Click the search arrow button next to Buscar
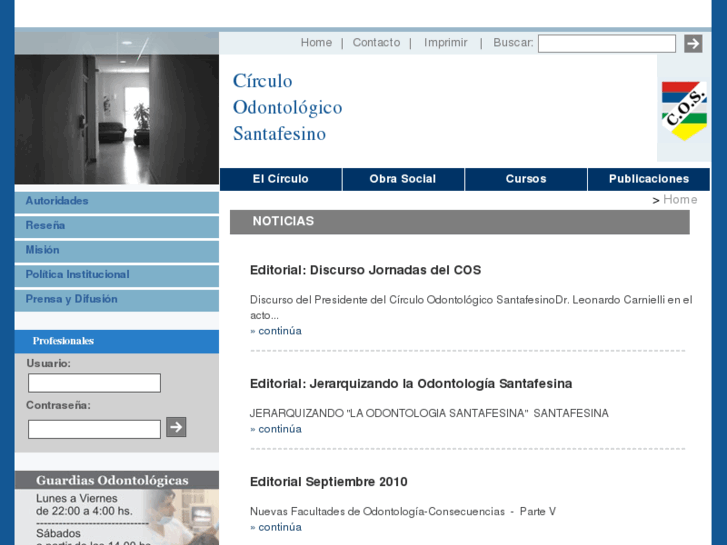 coord(693,44)
